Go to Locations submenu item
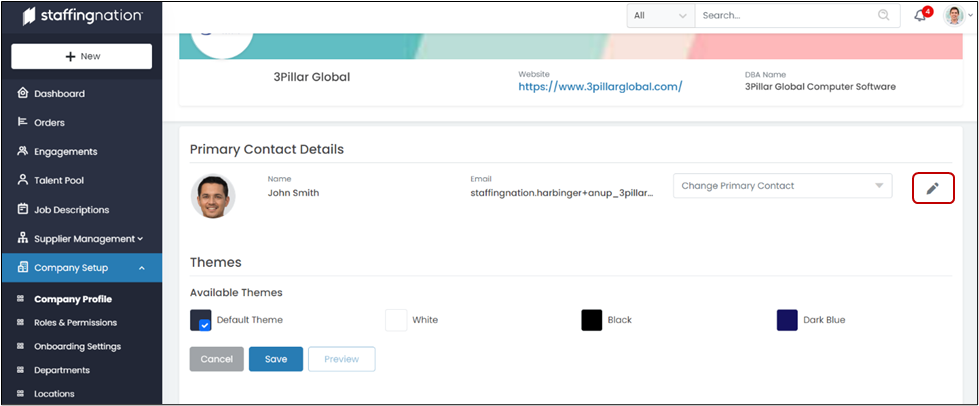Image resolution: width=979 pixels, height=406 pixels. [54, 394]
